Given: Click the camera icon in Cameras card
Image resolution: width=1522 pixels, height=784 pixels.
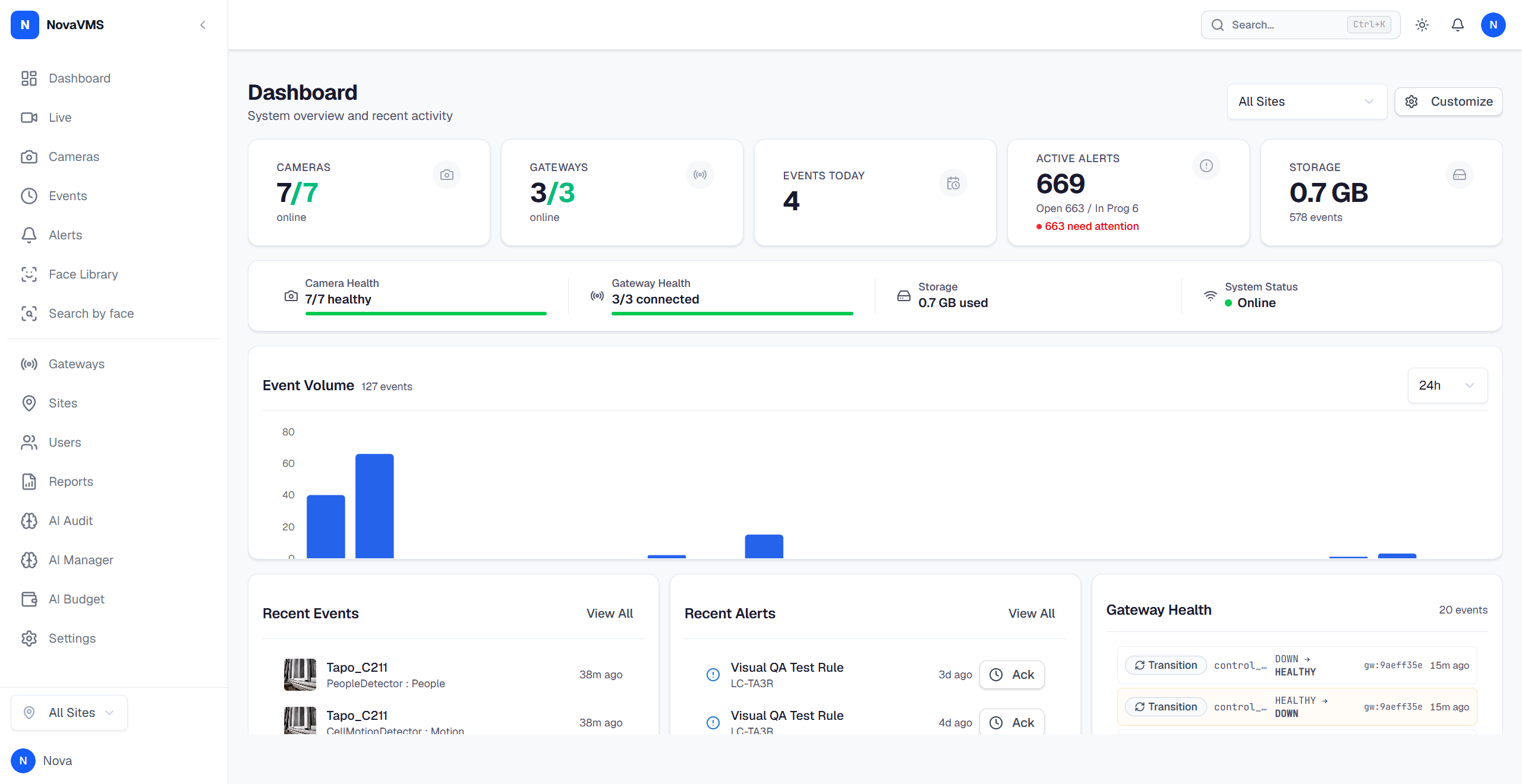Looking at the screenshot, I should coord(447,175).
